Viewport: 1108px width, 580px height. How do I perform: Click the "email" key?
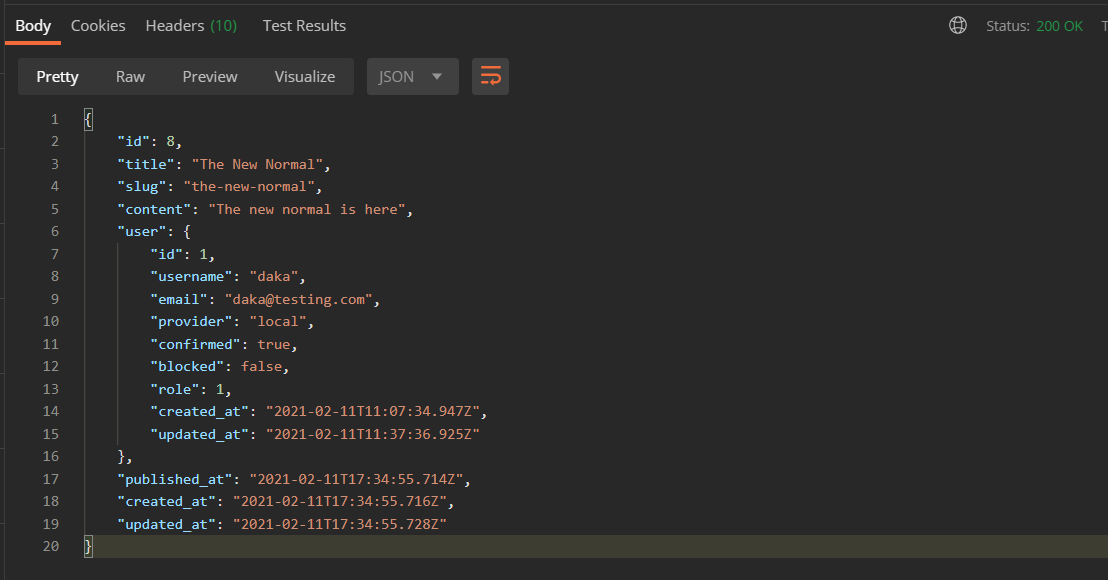point(179,300)
